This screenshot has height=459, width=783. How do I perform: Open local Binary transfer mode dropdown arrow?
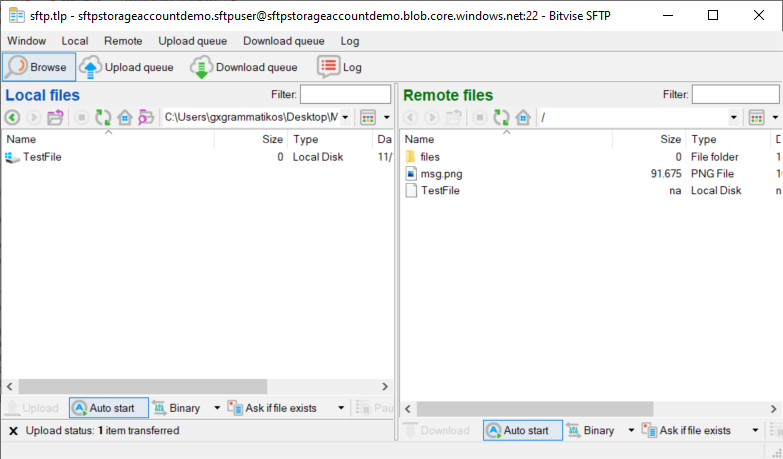tap(217, 408)
